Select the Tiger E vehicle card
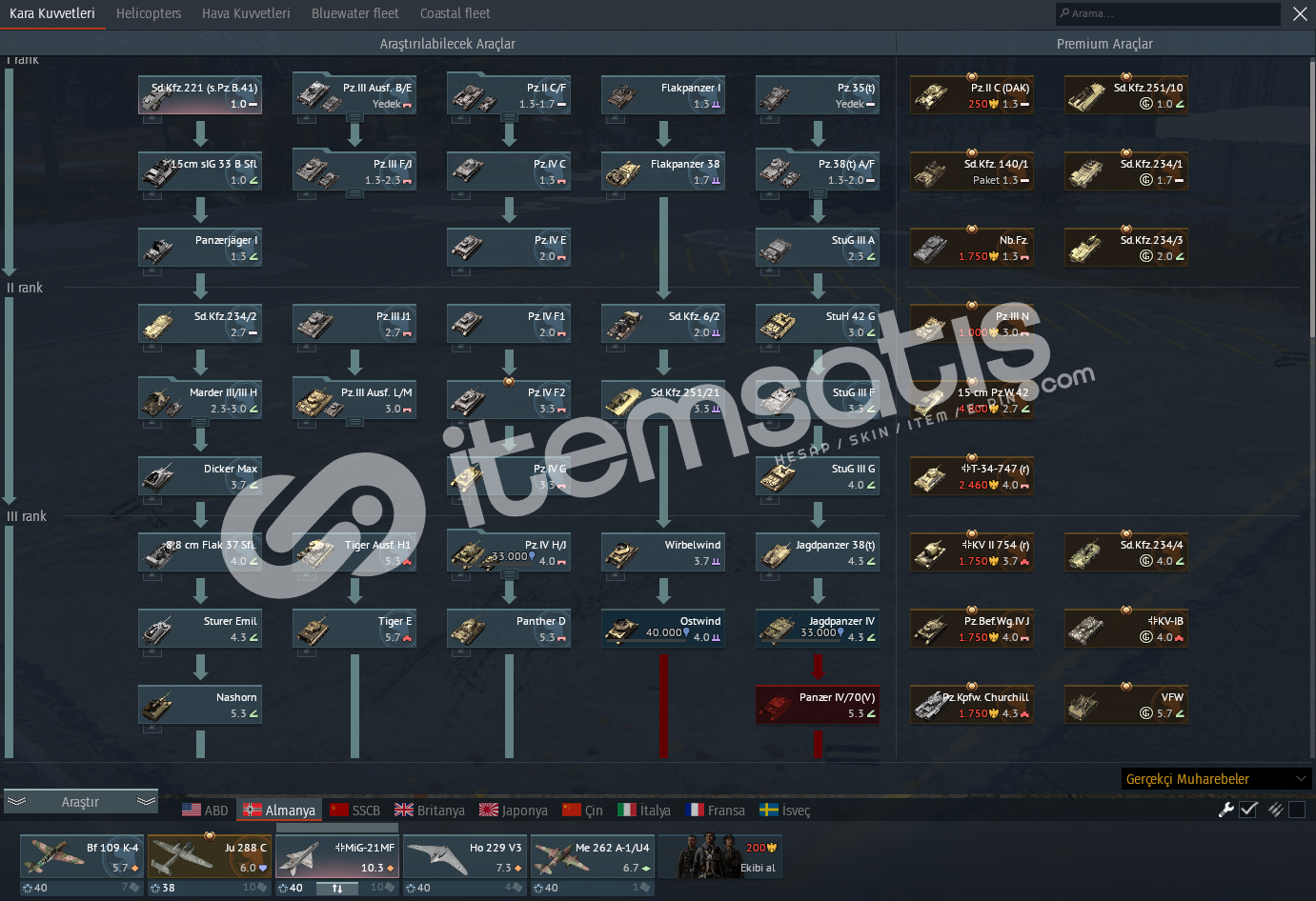Viewport: 1316px width, 901px height. 354,629
